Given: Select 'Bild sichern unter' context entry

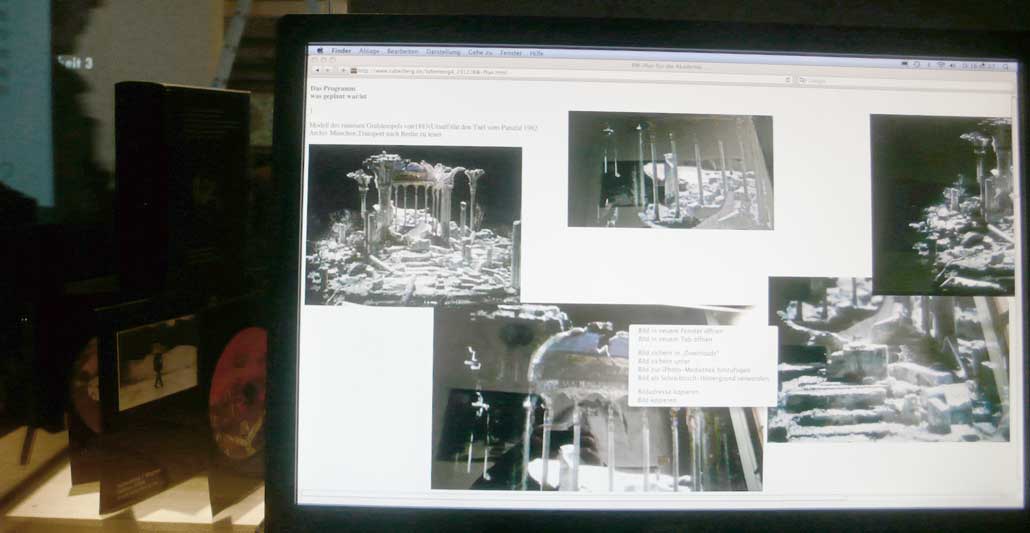Looking at the screenshot, I should pos(666,361).
